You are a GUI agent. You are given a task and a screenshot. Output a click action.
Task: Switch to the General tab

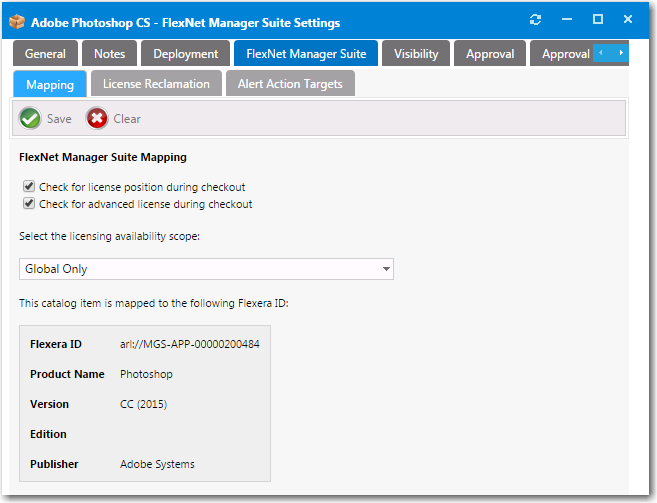click(x=46, y=54)
